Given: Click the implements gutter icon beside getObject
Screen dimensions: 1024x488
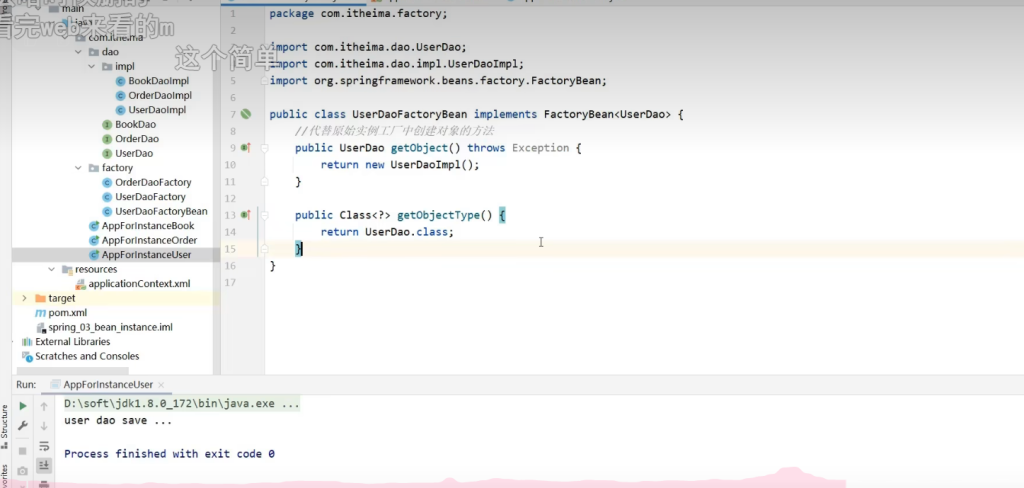Looking at the screenshot, I should pyautogui.click(x=245, y=148).
